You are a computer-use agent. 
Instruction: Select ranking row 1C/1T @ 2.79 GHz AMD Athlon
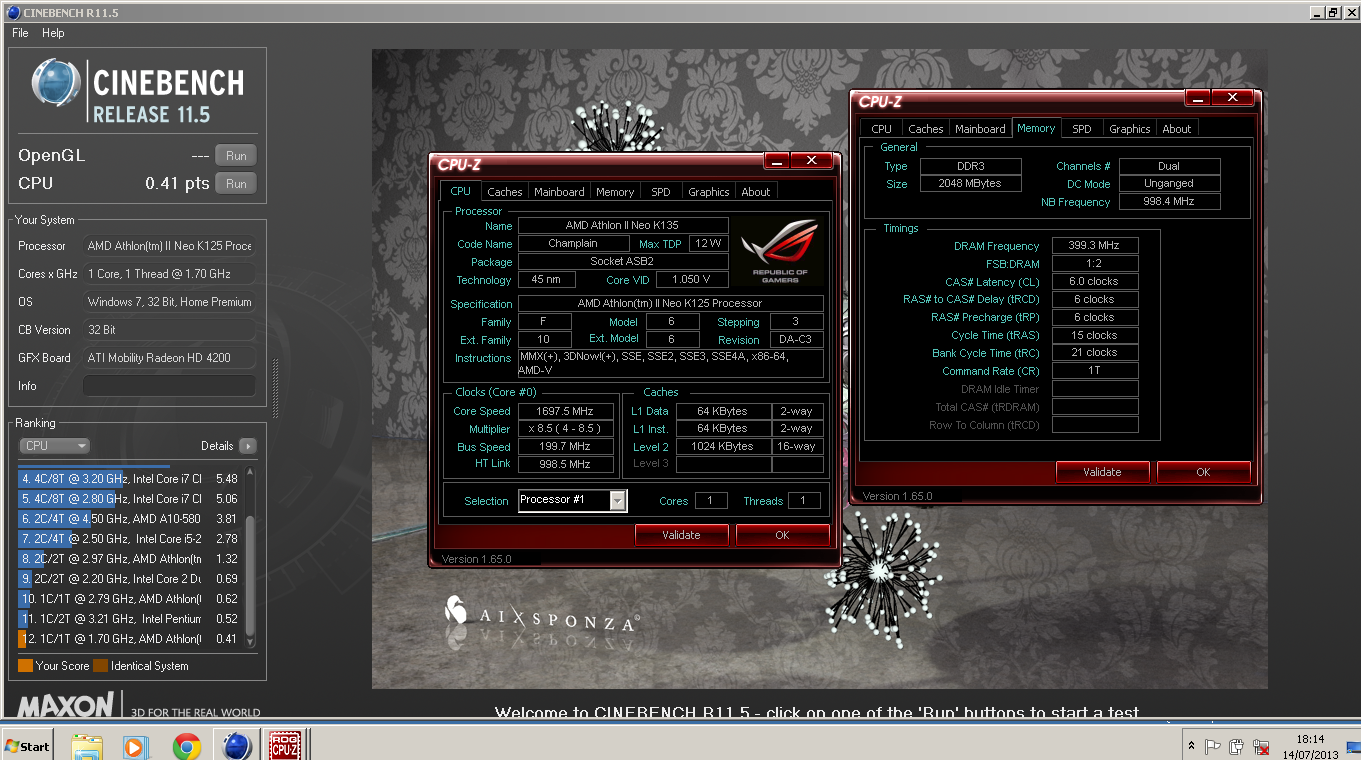130,599
